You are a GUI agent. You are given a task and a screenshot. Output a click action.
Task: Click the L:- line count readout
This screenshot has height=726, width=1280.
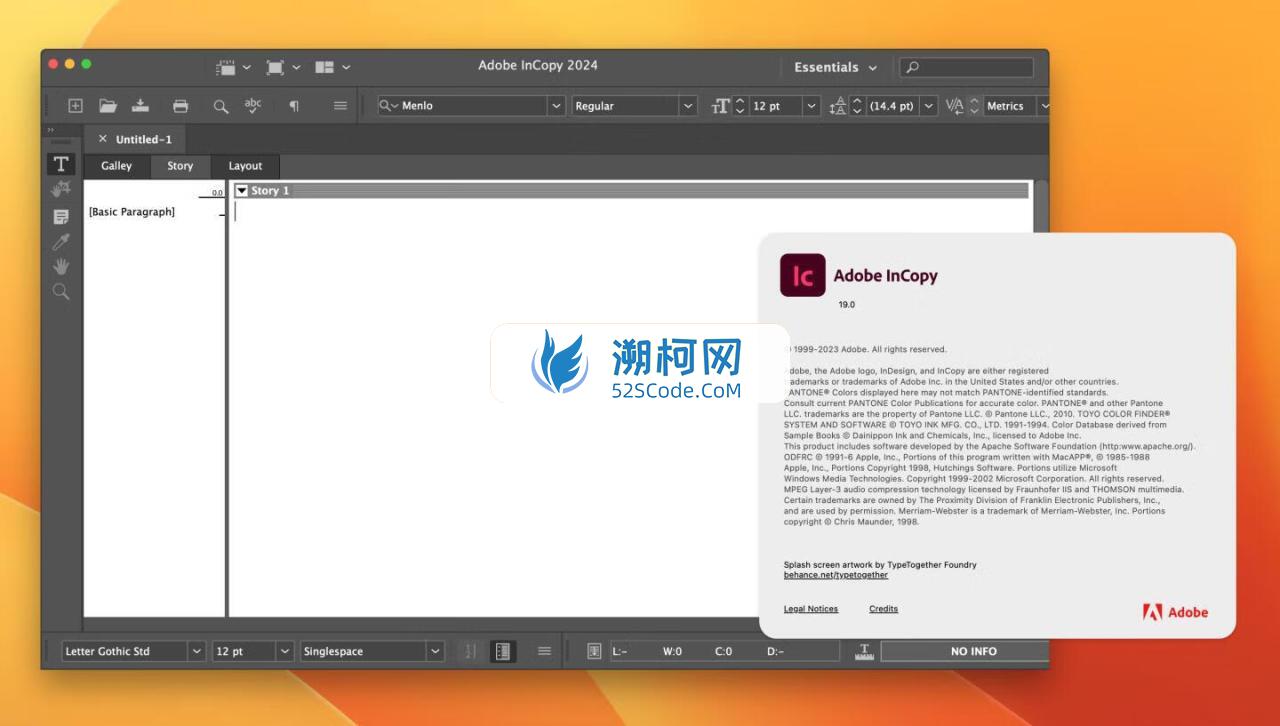[620, 651]
